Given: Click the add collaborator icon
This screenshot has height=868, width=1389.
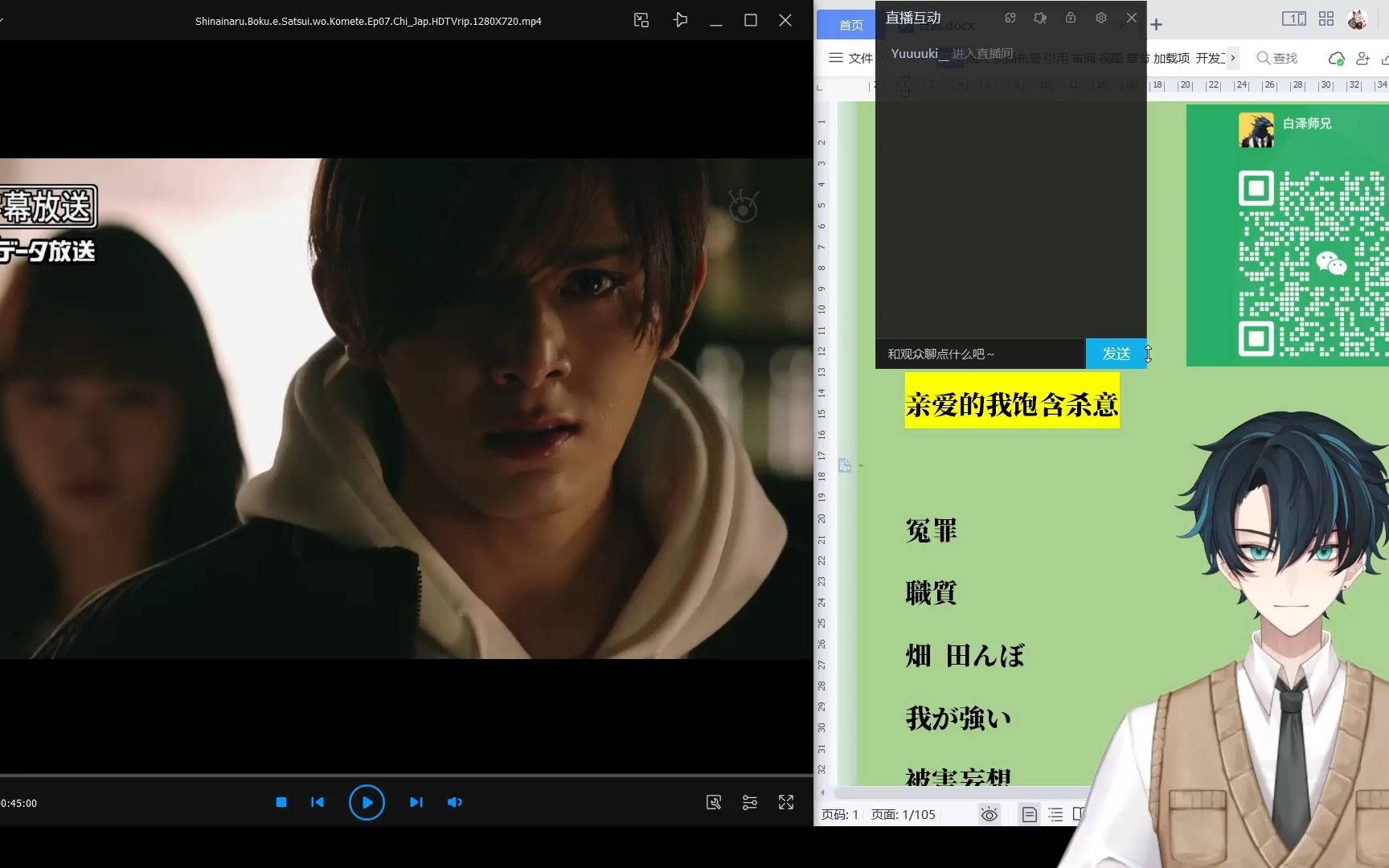Looking at the screenshot, I should (1362, 59).
